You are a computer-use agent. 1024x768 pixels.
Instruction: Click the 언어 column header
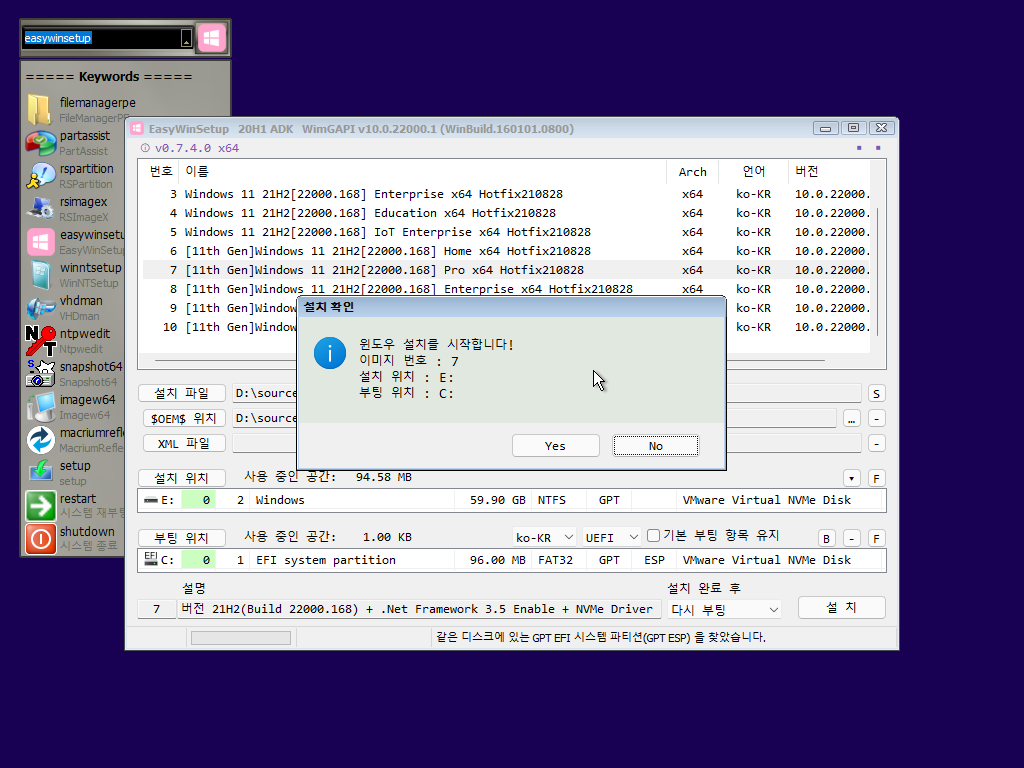[x=754, y=171]
